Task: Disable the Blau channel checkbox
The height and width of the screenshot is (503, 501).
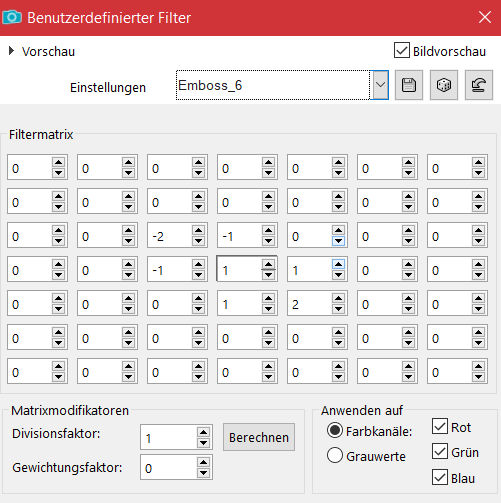Action: [x=440, y=477]
